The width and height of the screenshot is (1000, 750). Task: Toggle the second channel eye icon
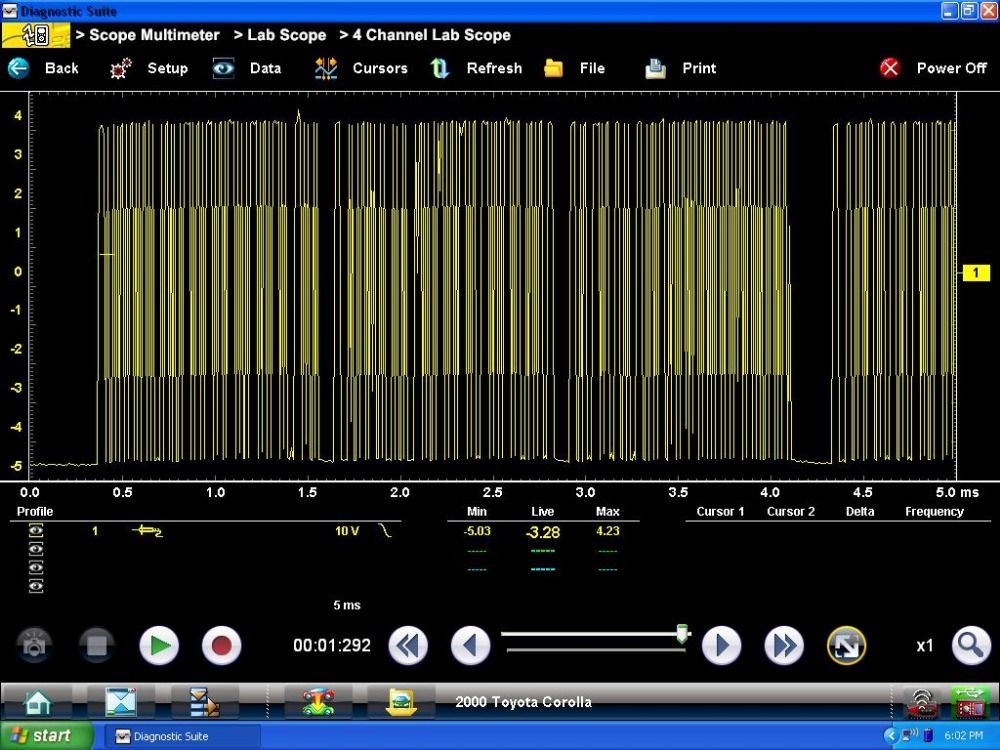tap(36, 549)
